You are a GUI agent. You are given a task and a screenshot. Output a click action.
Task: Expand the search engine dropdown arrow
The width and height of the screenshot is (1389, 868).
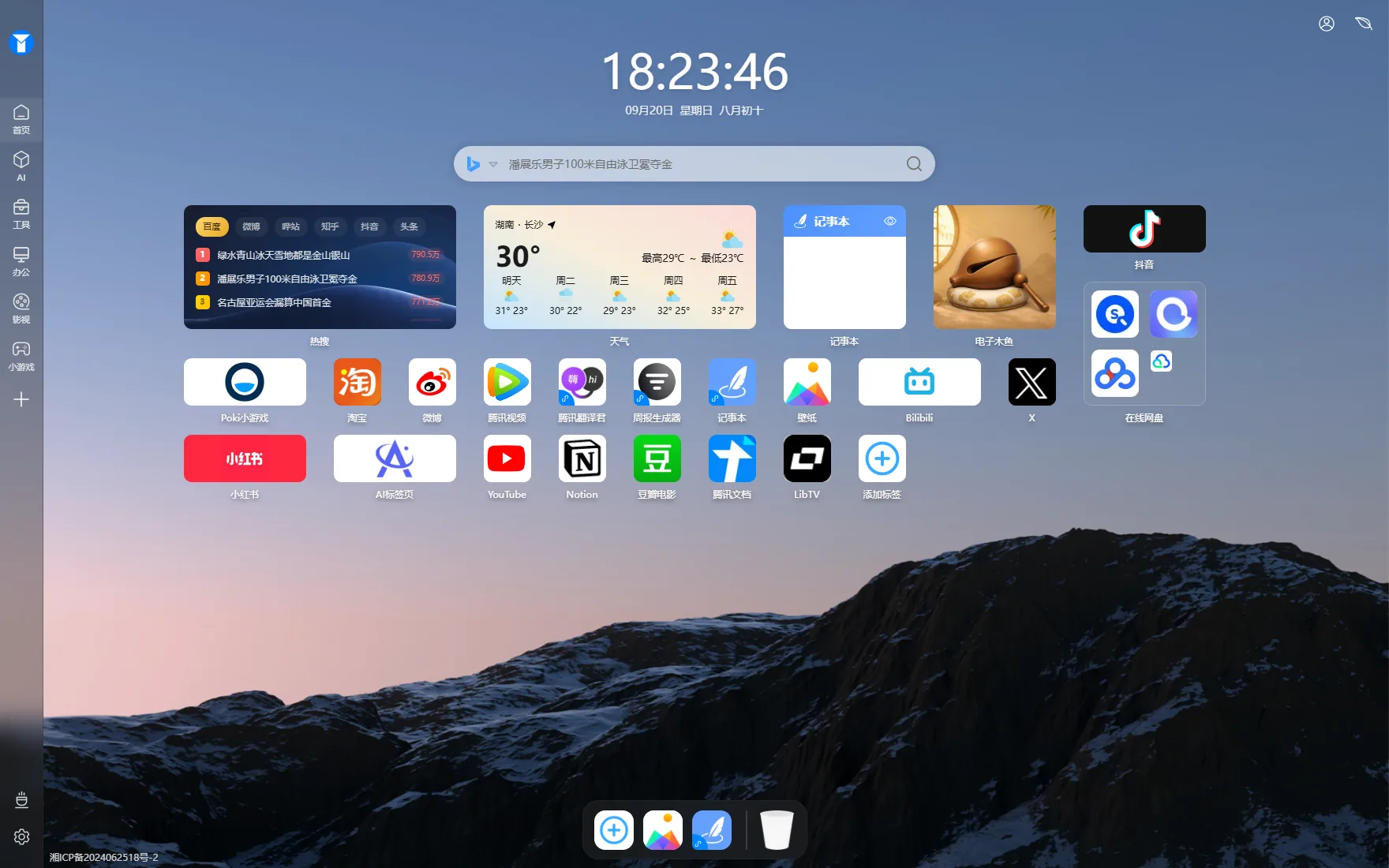[x=493, y=164]
